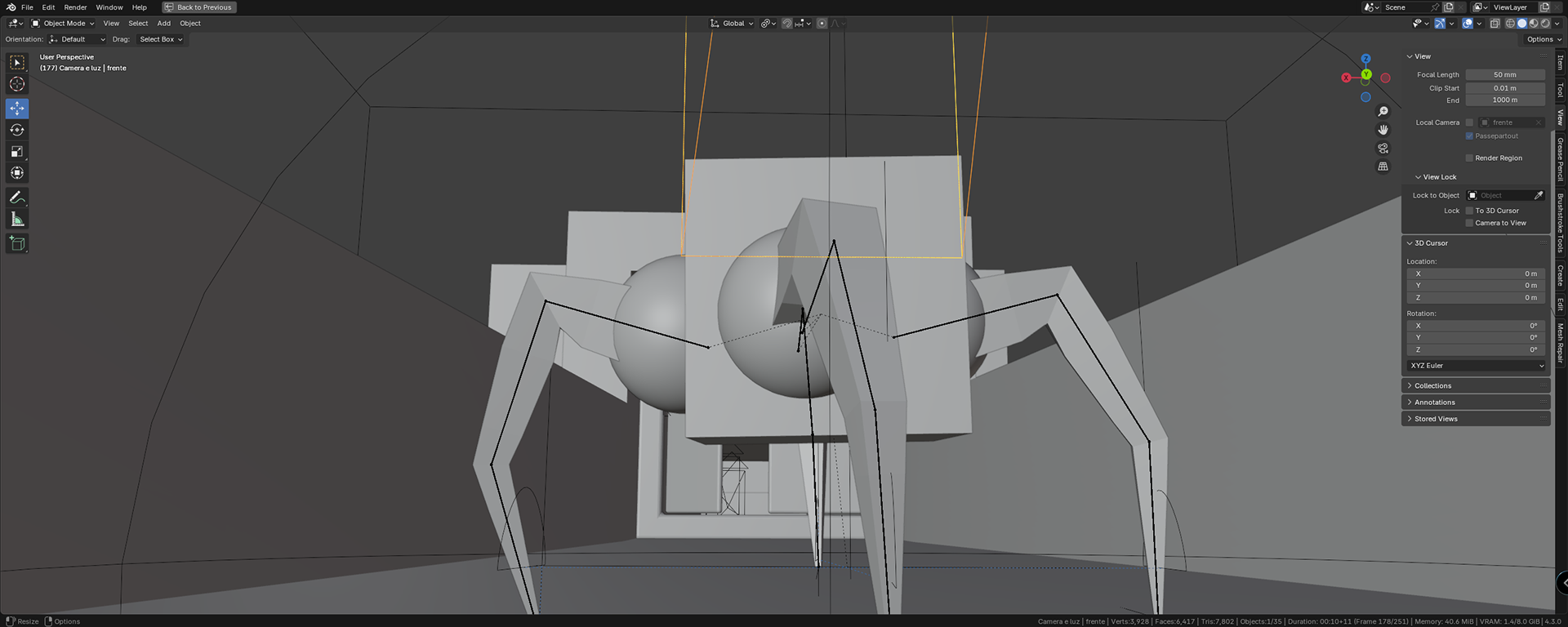This screenshot has width=1568, height=627.
Task: Click the blue Z axis navigation gizmo
Action: [1365, 59]
